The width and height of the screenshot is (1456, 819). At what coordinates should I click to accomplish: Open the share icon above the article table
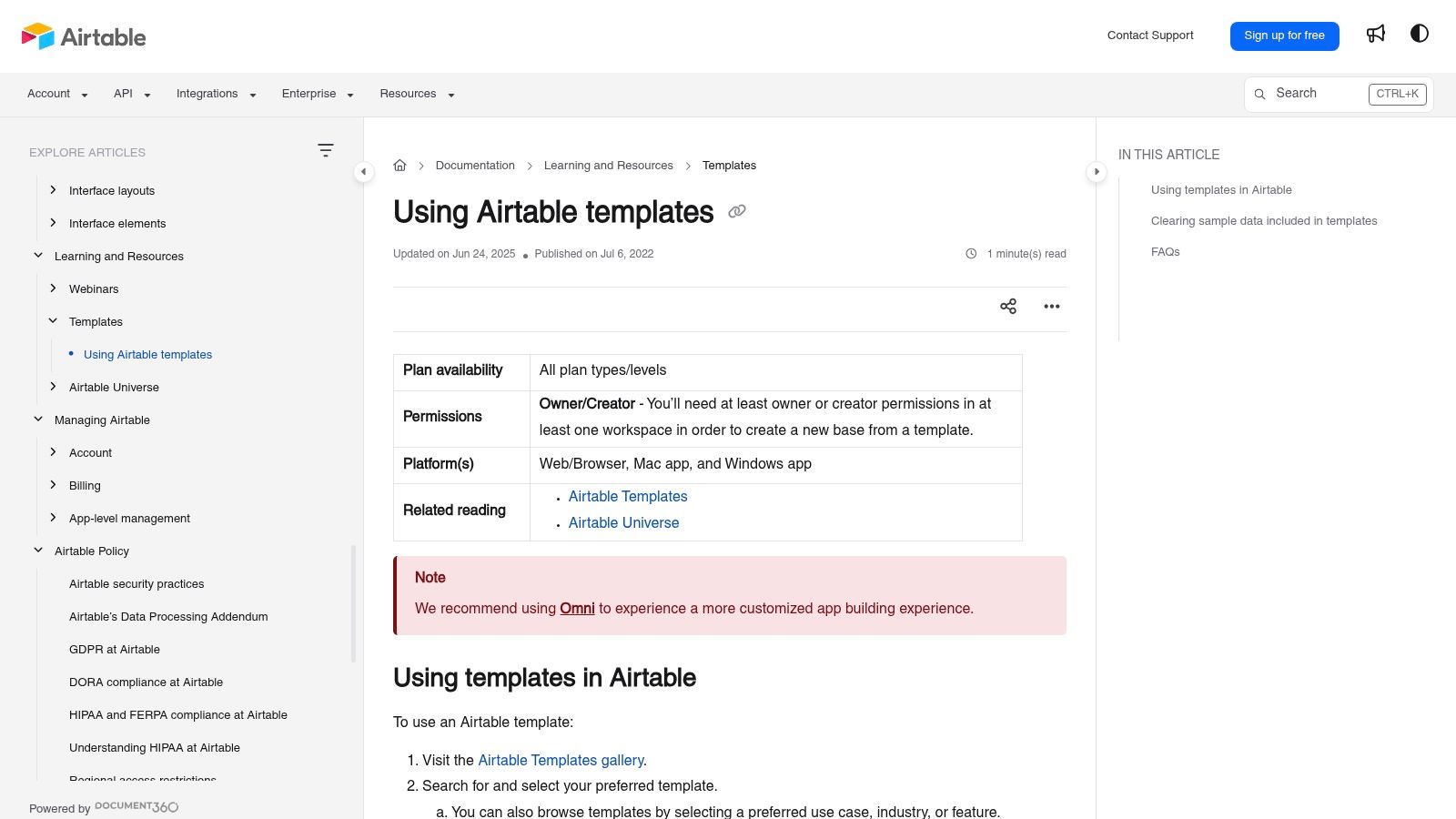[1008, 307]
